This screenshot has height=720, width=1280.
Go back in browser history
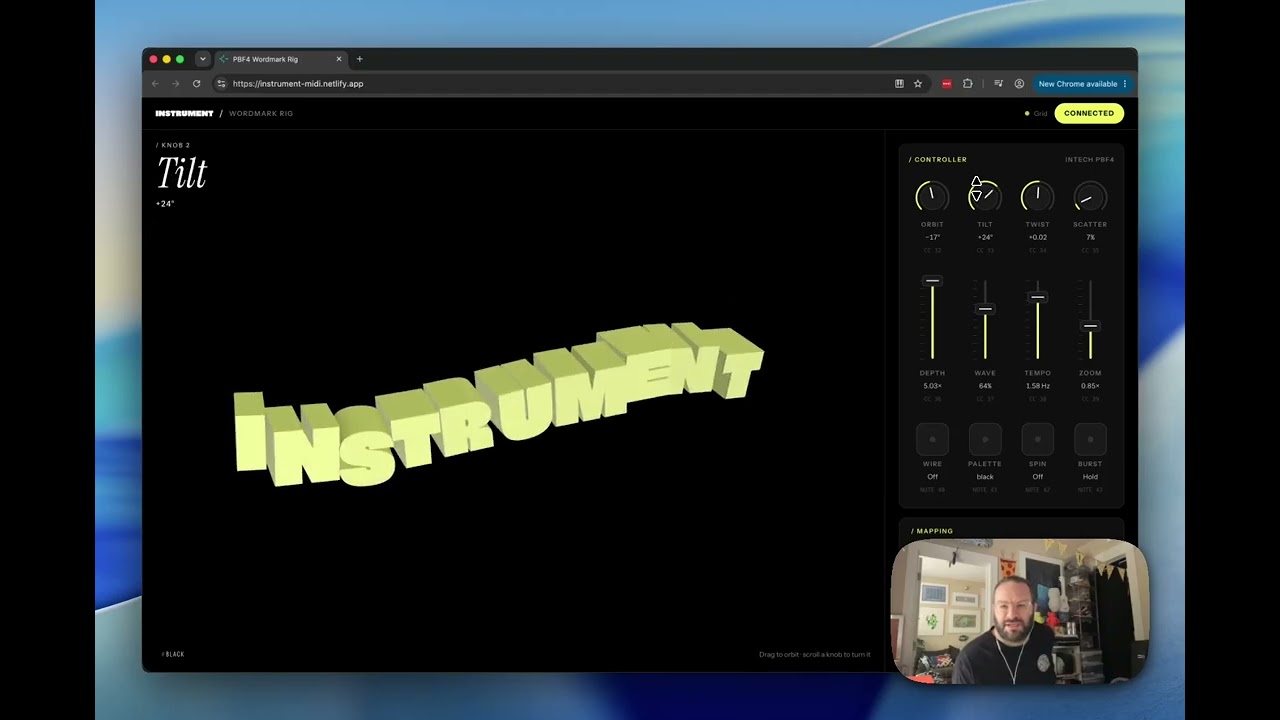(155, 84)
